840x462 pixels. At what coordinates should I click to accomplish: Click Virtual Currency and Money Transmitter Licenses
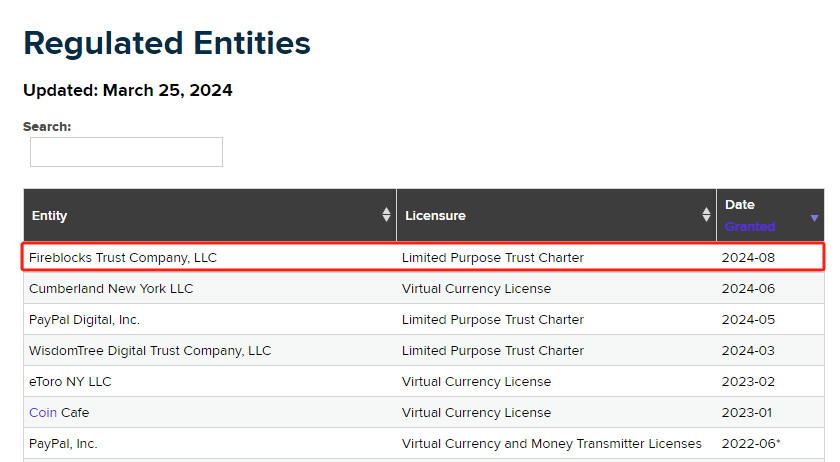click(551, 443)
